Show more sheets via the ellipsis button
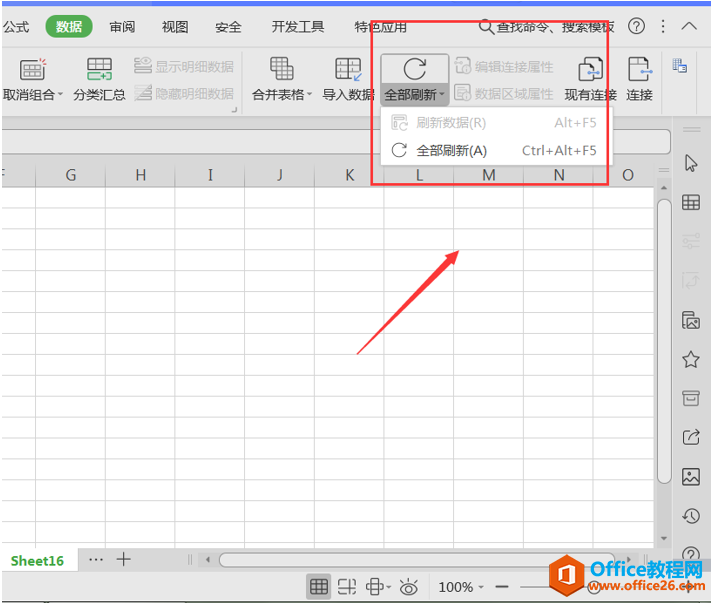 (96, 560)
